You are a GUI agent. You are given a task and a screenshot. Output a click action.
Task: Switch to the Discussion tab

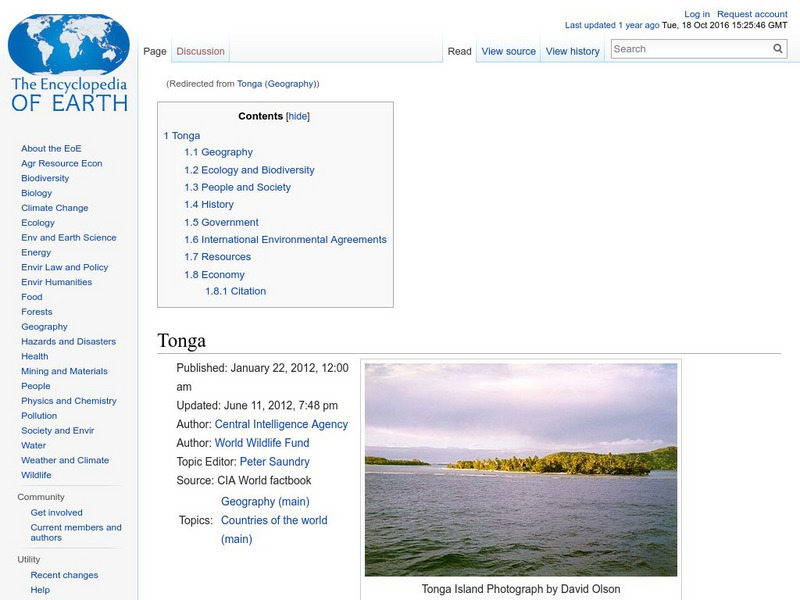tap(200, 50)
